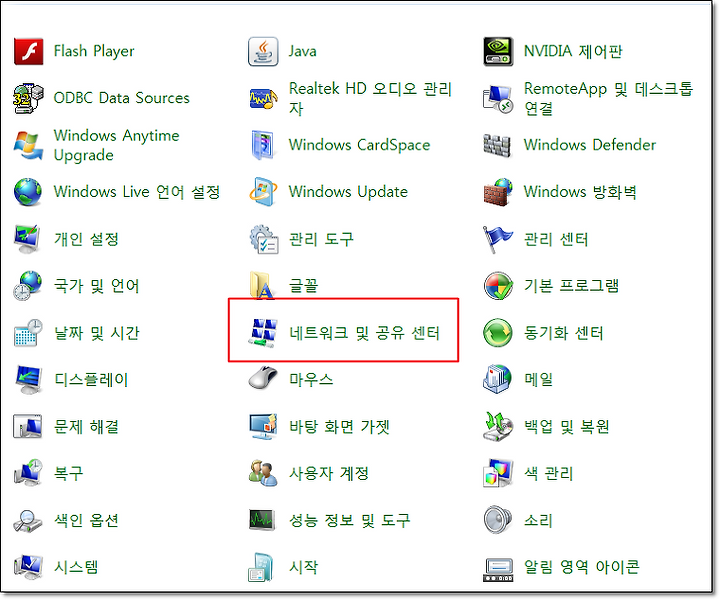Open the 글꼴 fonts folder icon
Image resolution: width=720 pixels, height=600 pixels.
[x=262, y=286]
